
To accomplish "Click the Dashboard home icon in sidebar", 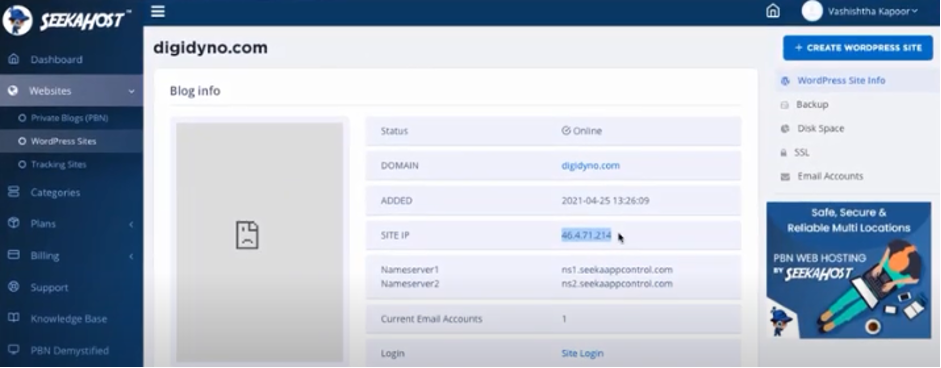I will pyautogui.click(x=14, y=59).
